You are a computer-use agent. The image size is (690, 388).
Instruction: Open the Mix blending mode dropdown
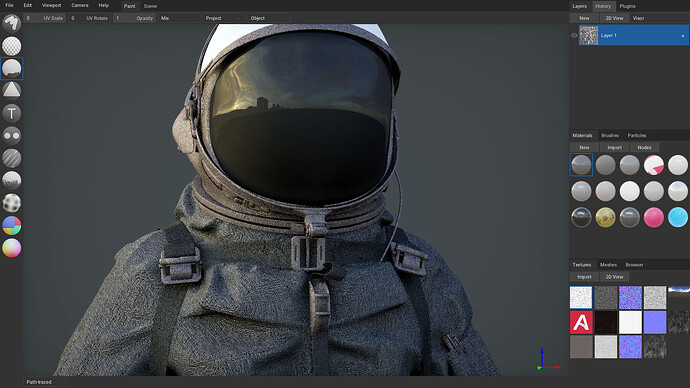179,18
